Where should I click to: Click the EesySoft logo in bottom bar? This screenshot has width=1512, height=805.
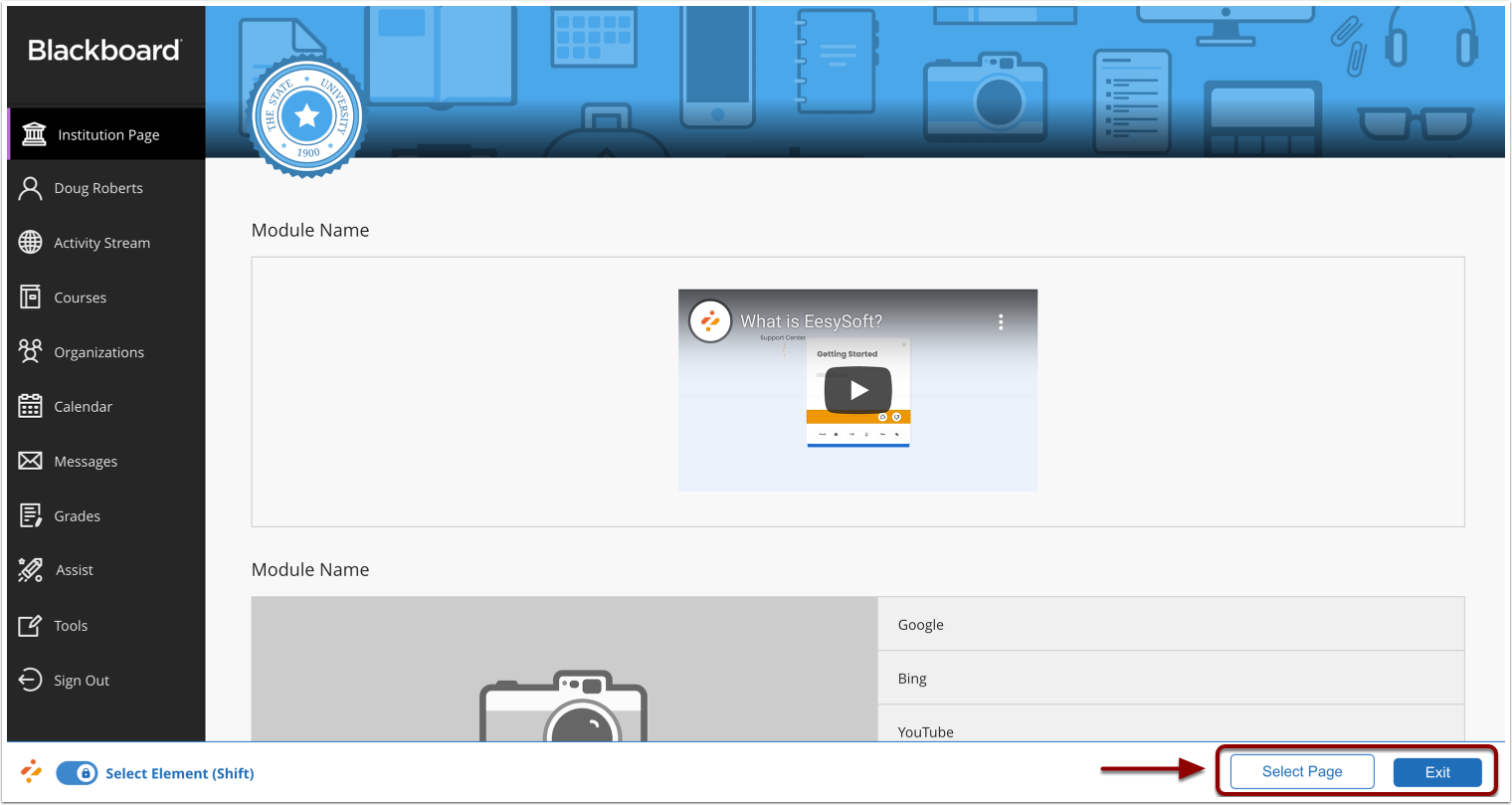[x=30, y=772]
